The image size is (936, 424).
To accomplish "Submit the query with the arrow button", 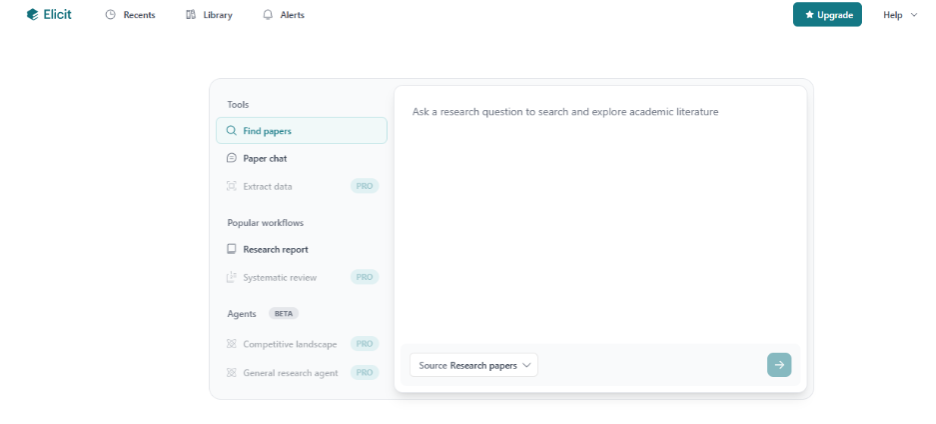I will pos(779,365).
